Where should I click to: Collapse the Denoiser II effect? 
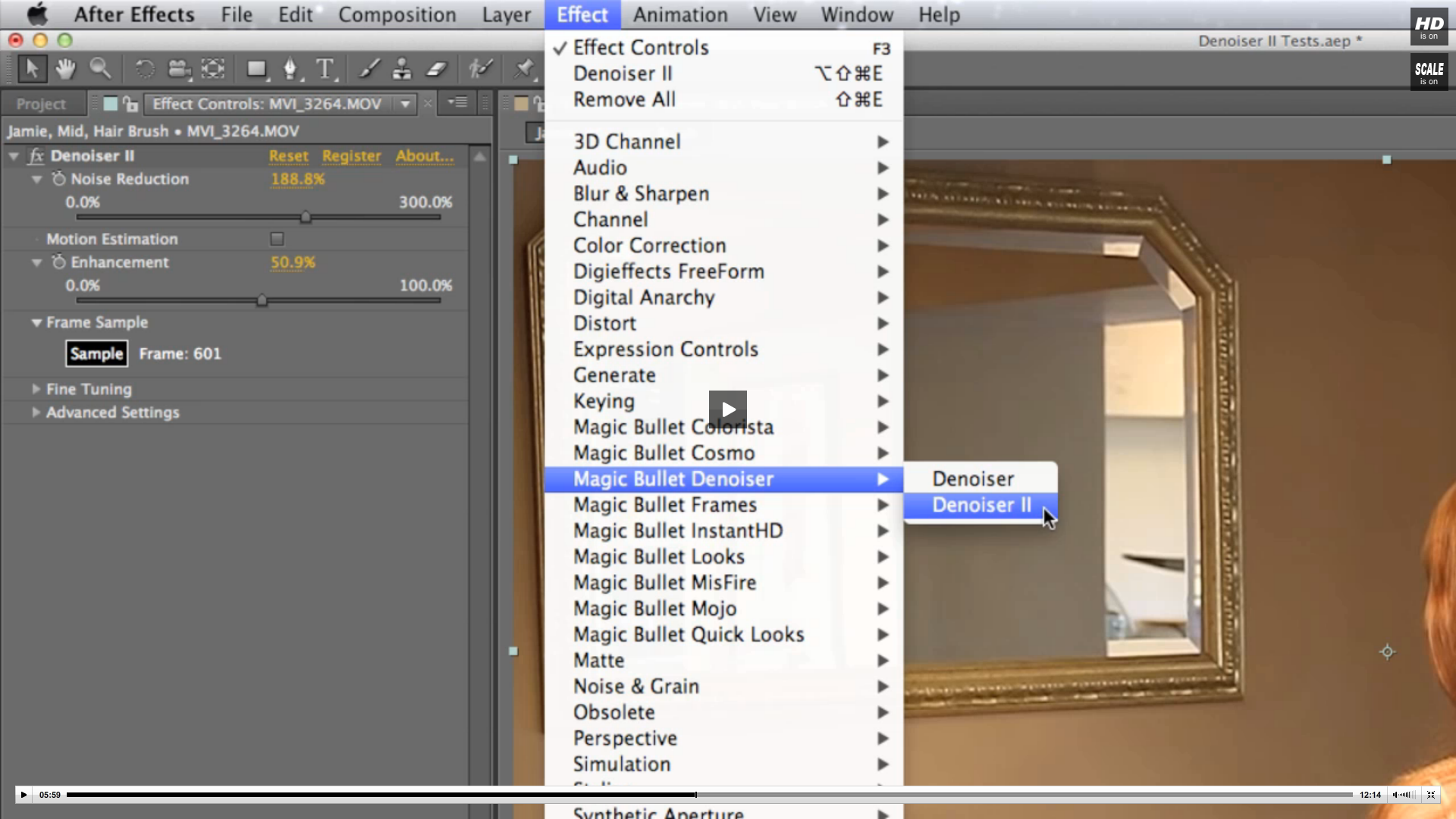pos(14,156)
